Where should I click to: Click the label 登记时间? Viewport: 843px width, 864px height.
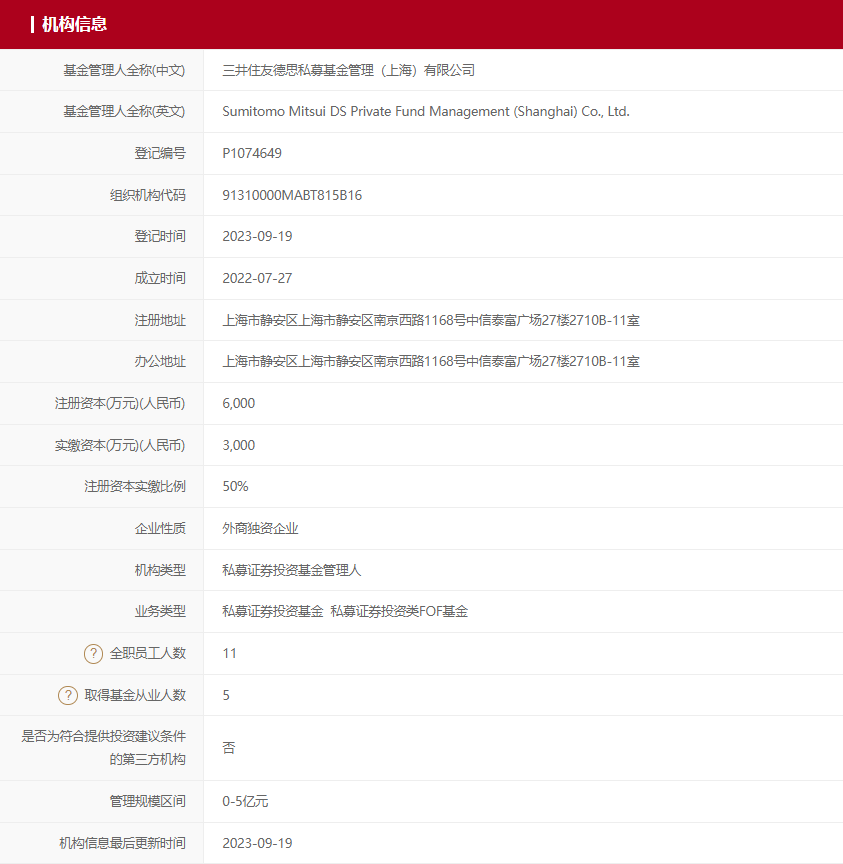tap(160, 236)
